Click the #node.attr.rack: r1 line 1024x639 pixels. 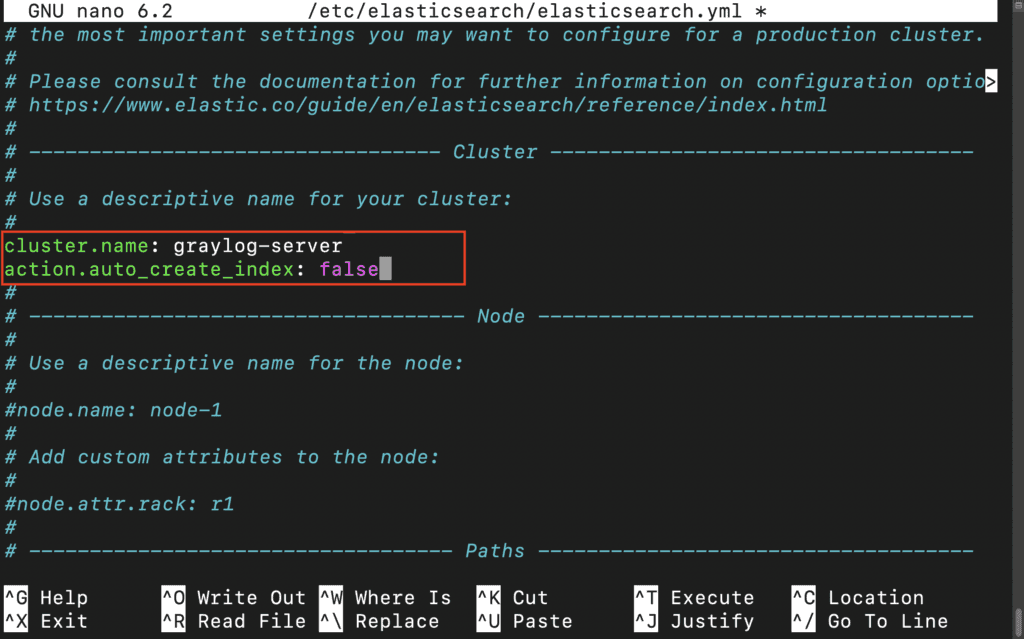coord(119,504)
